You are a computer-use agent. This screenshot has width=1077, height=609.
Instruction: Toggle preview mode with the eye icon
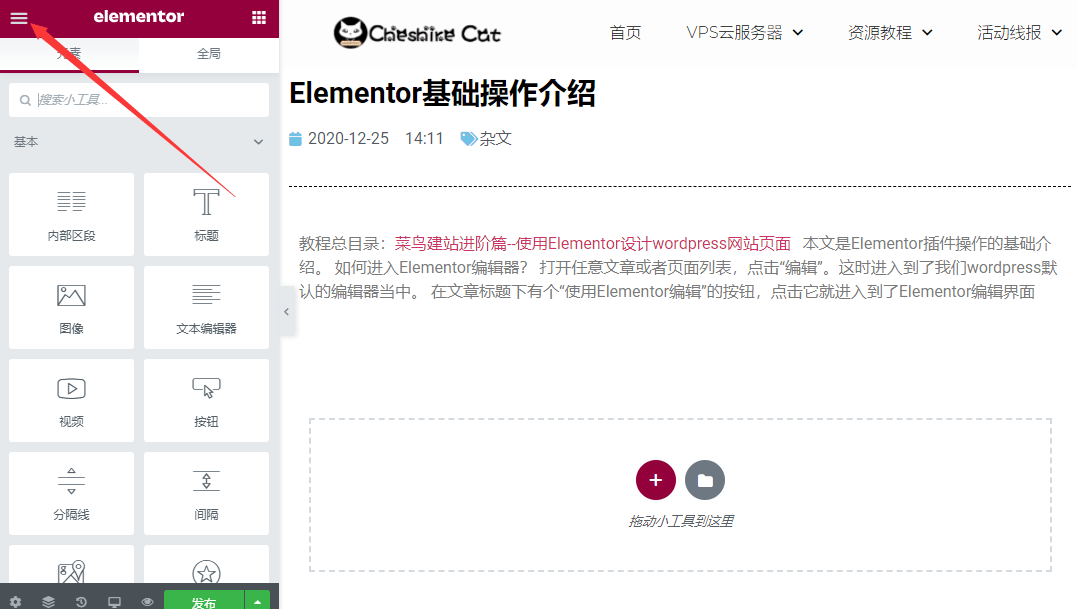pyautogui.click(x=146, y=601)
